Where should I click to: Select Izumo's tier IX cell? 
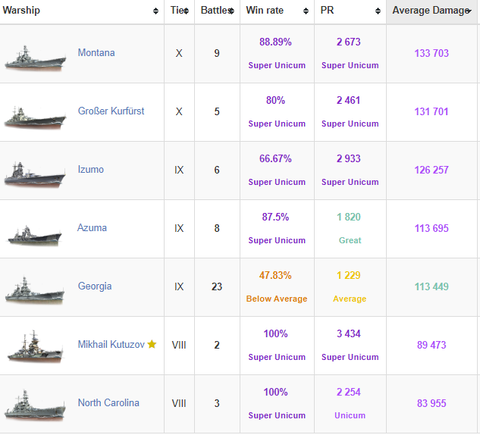pos(179,170)
